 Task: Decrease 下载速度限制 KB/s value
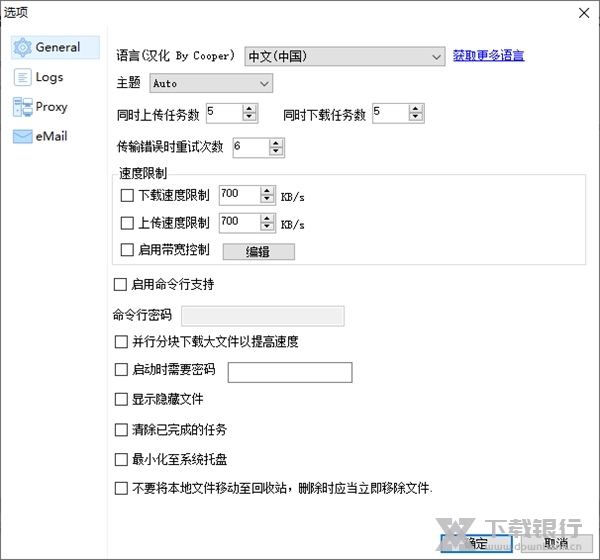coord(267,199)
